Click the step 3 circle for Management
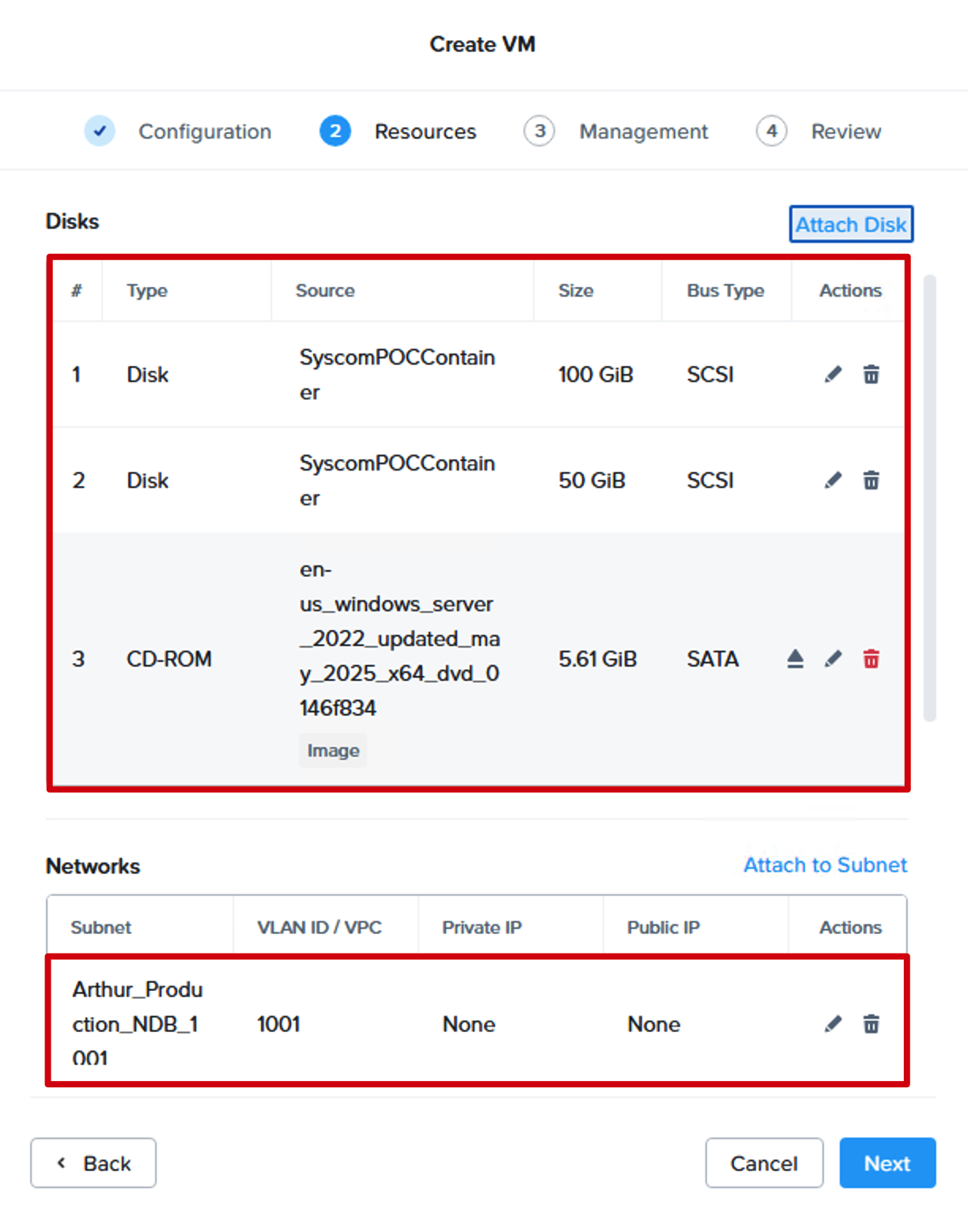The width and height of the screenshot is (968, 1232). pyautogui.click(x=539, y=131)
